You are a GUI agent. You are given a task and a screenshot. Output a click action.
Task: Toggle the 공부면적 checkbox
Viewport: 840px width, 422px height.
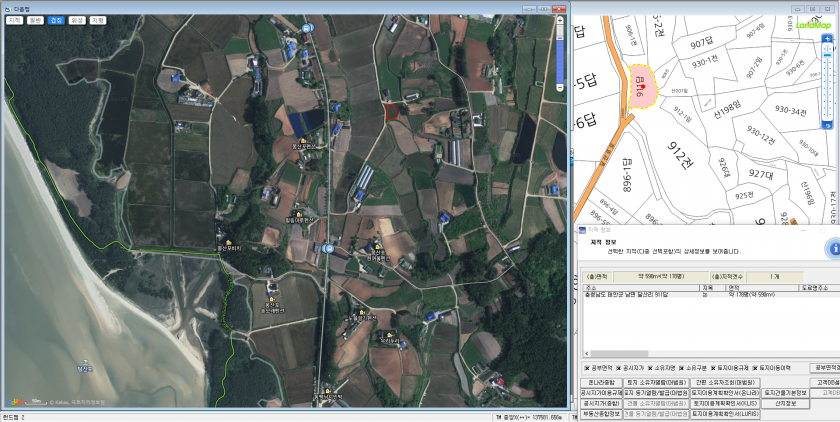click(587, 368)
